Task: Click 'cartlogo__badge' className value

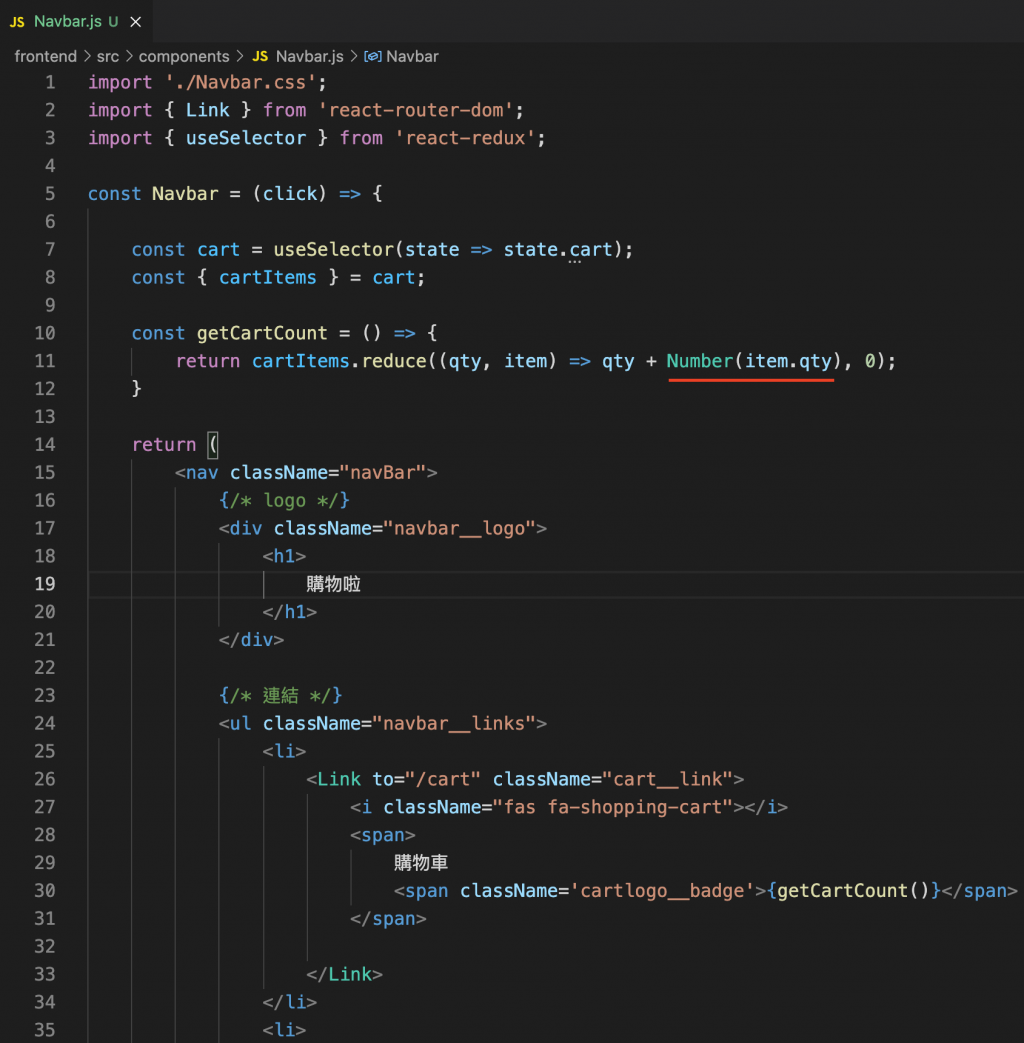Action: tap(661, 891)
